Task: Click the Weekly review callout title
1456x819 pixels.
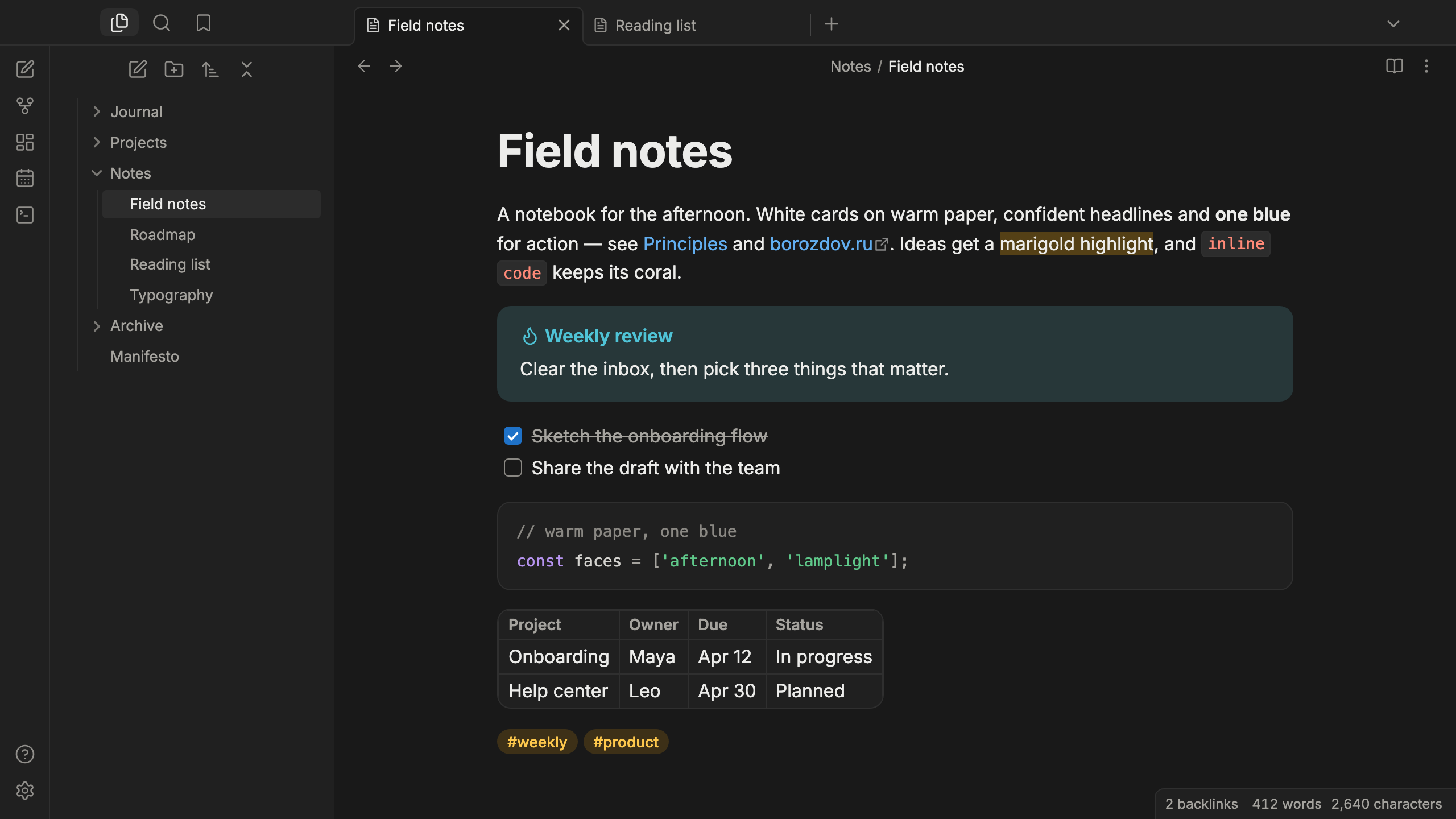Action: coord(609,336)
